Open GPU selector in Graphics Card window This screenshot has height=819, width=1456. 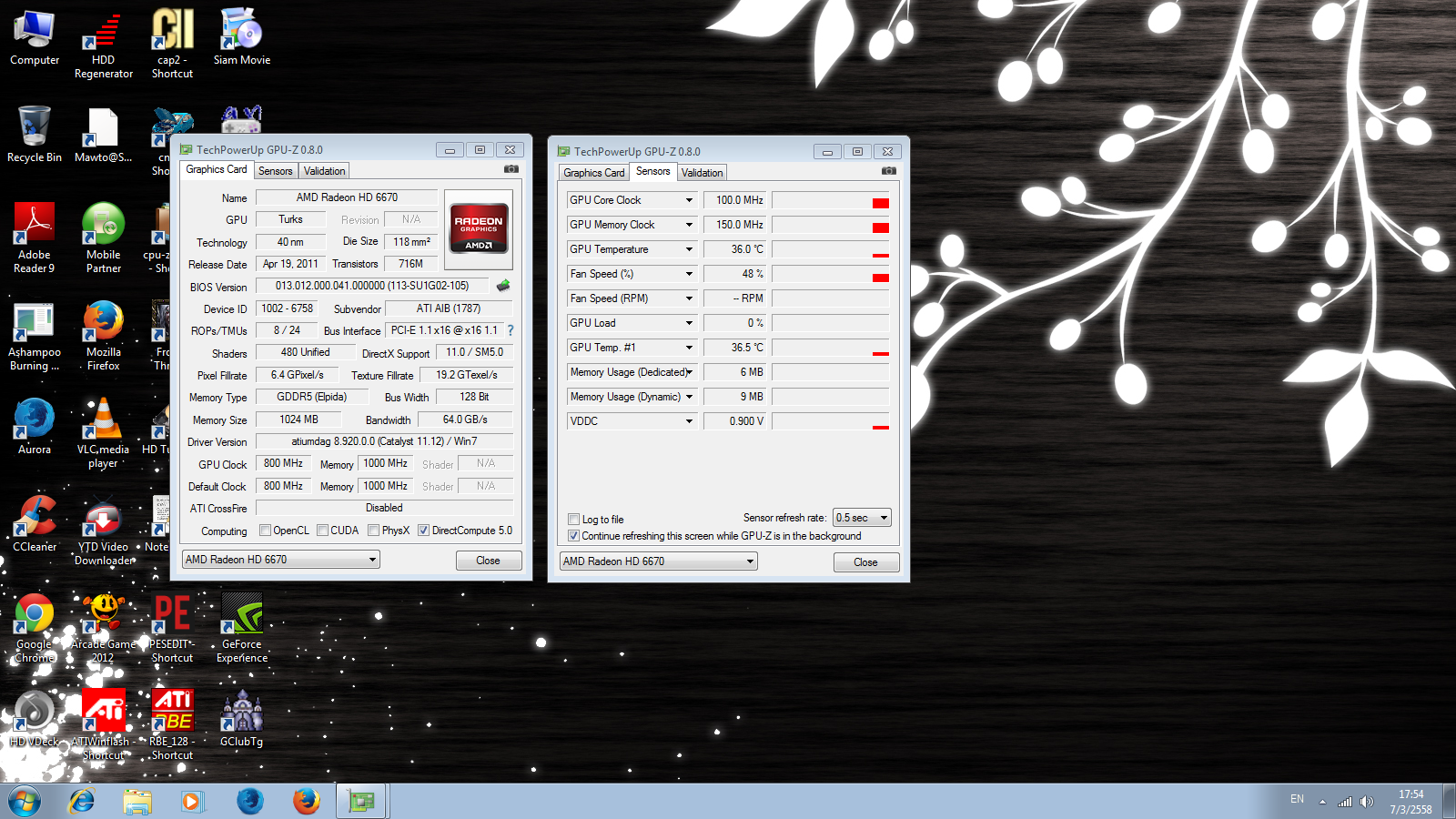tap(280, 560)
